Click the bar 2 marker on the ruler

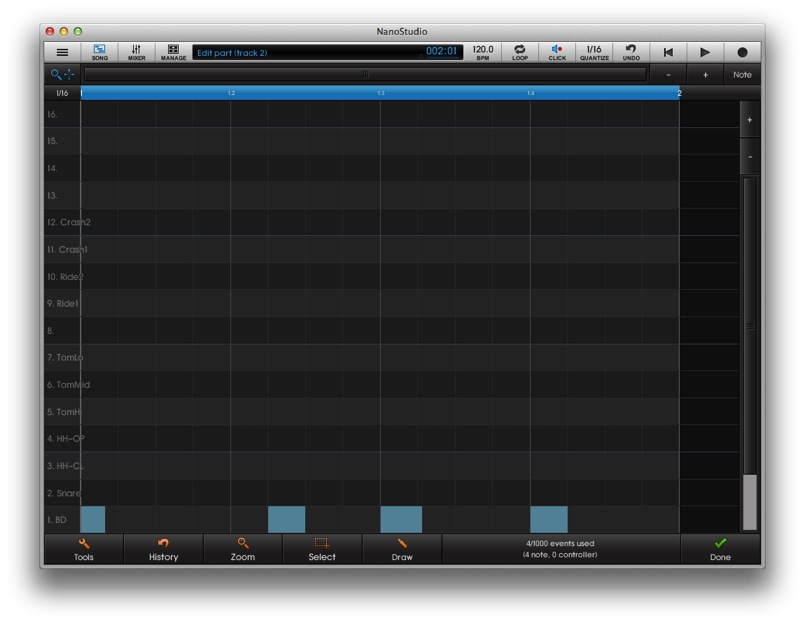679,93
